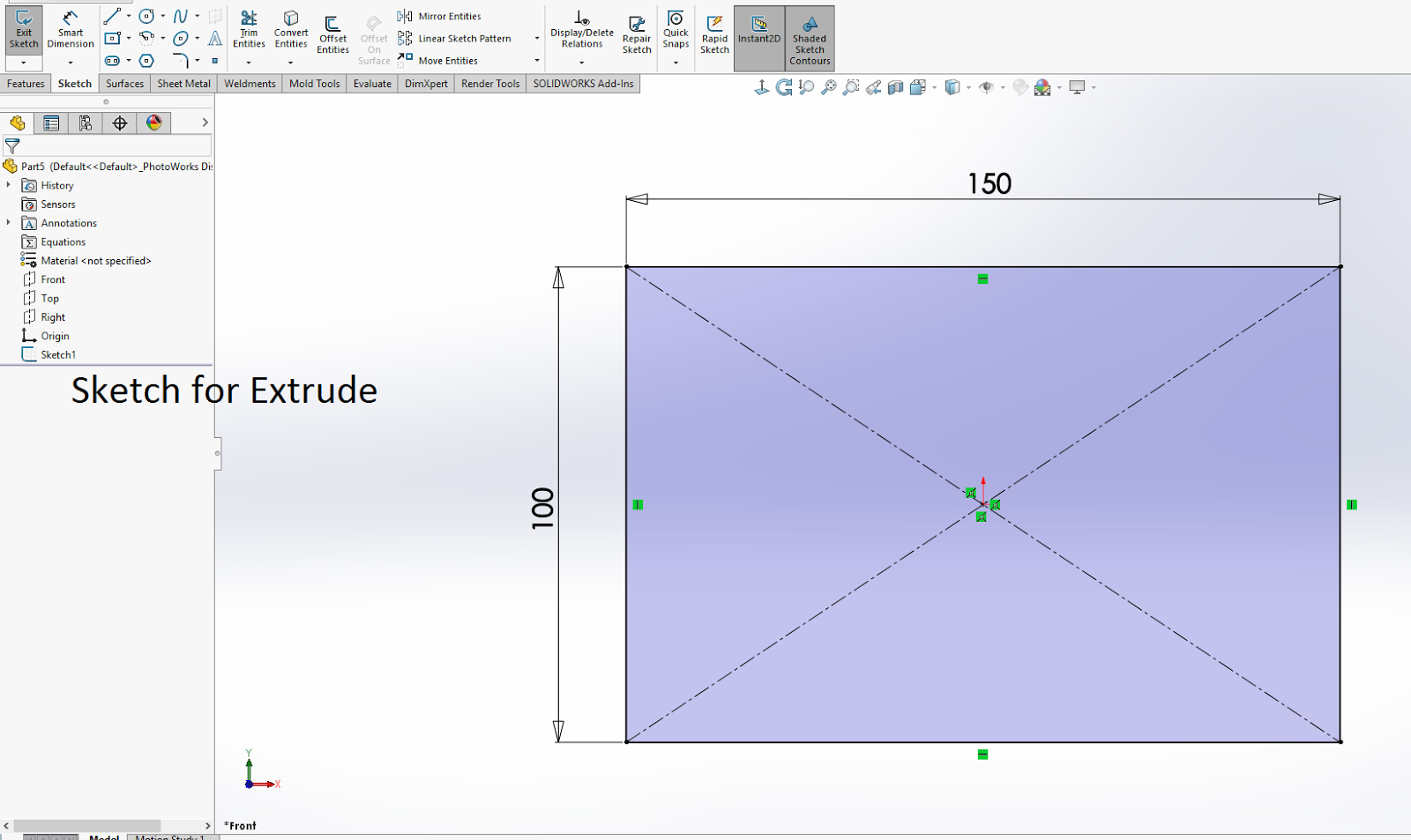
Task: Switch to the Features tab
Action: click(25, 83)
